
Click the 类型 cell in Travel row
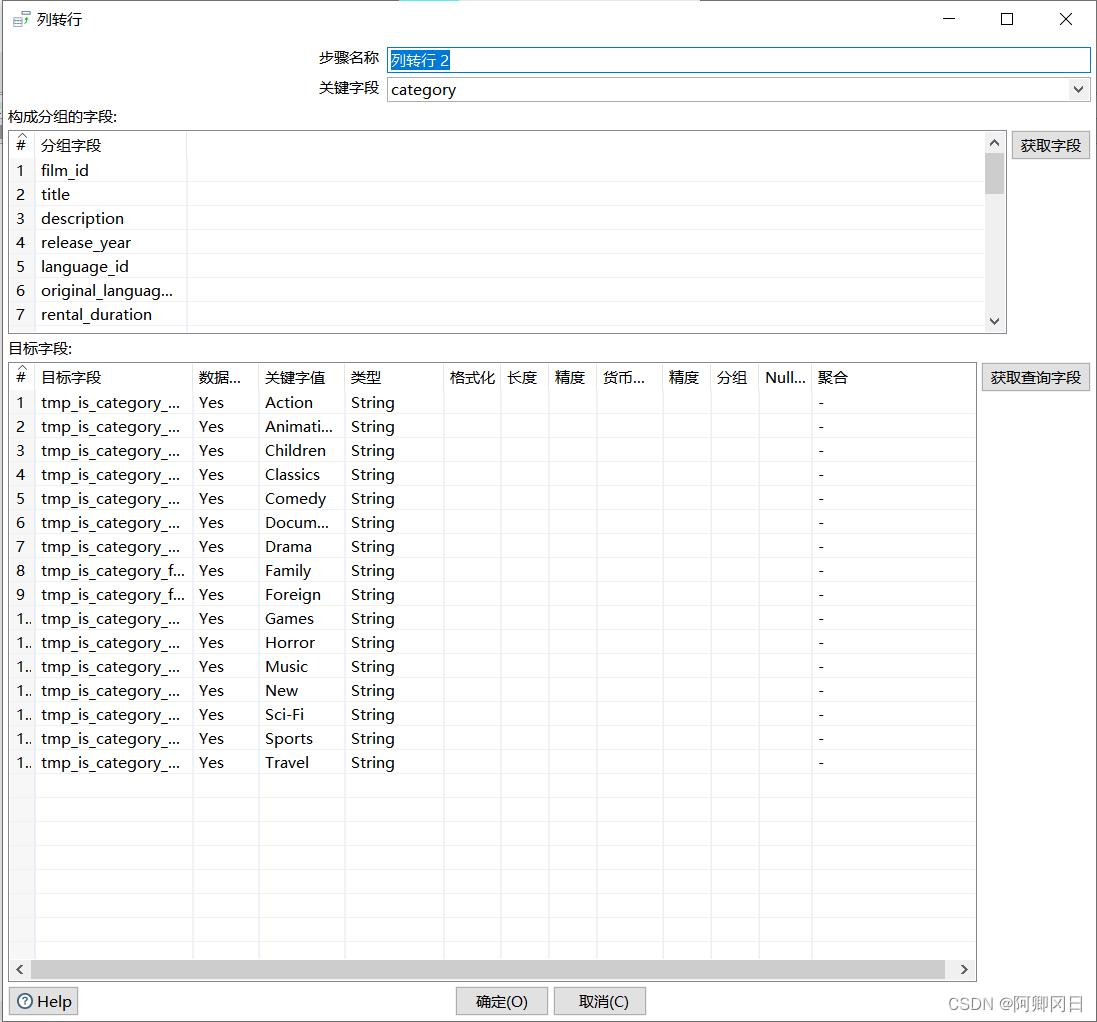tap(373, 762)
